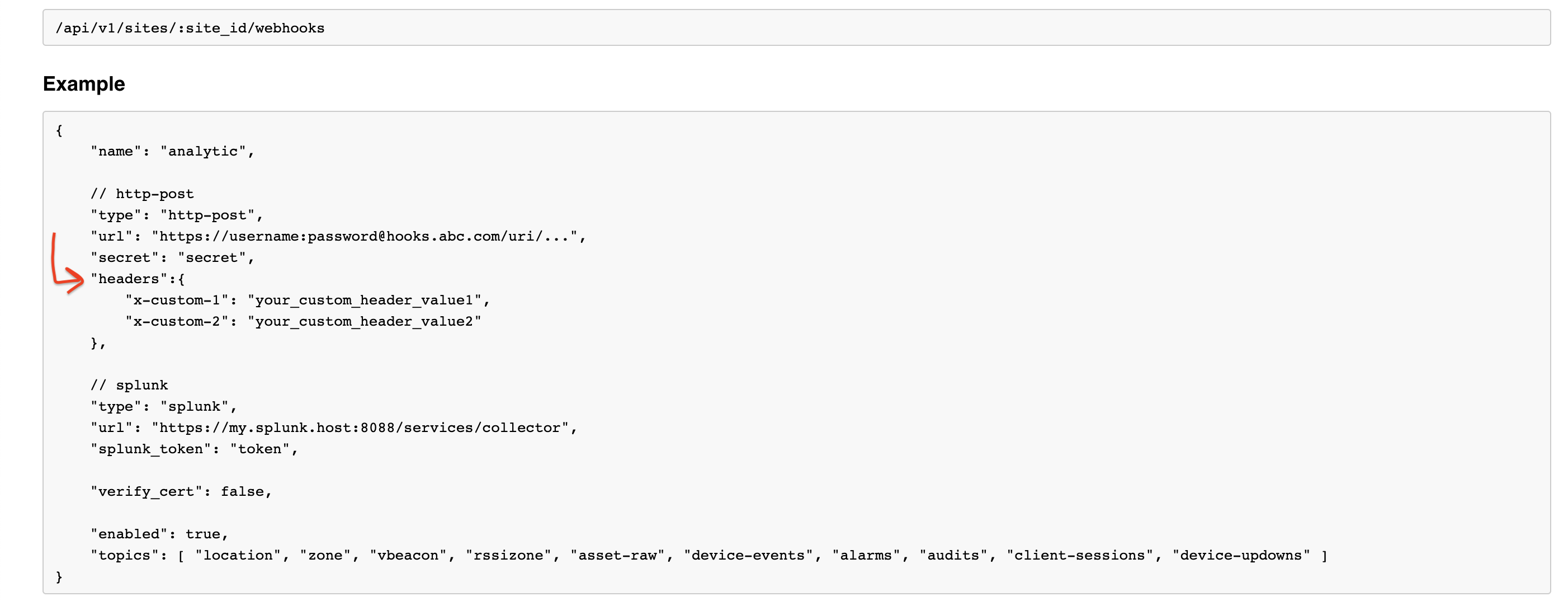1568x601 pixels.
Task: Click the verify_cert false value
Action: (x=242, y=491)
